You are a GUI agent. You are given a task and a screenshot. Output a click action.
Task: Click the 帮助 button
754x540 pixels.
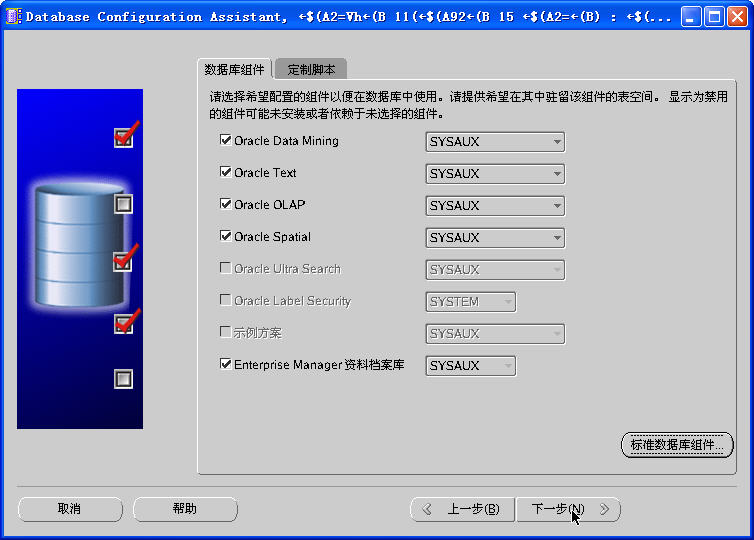click(x=185, y=509)
